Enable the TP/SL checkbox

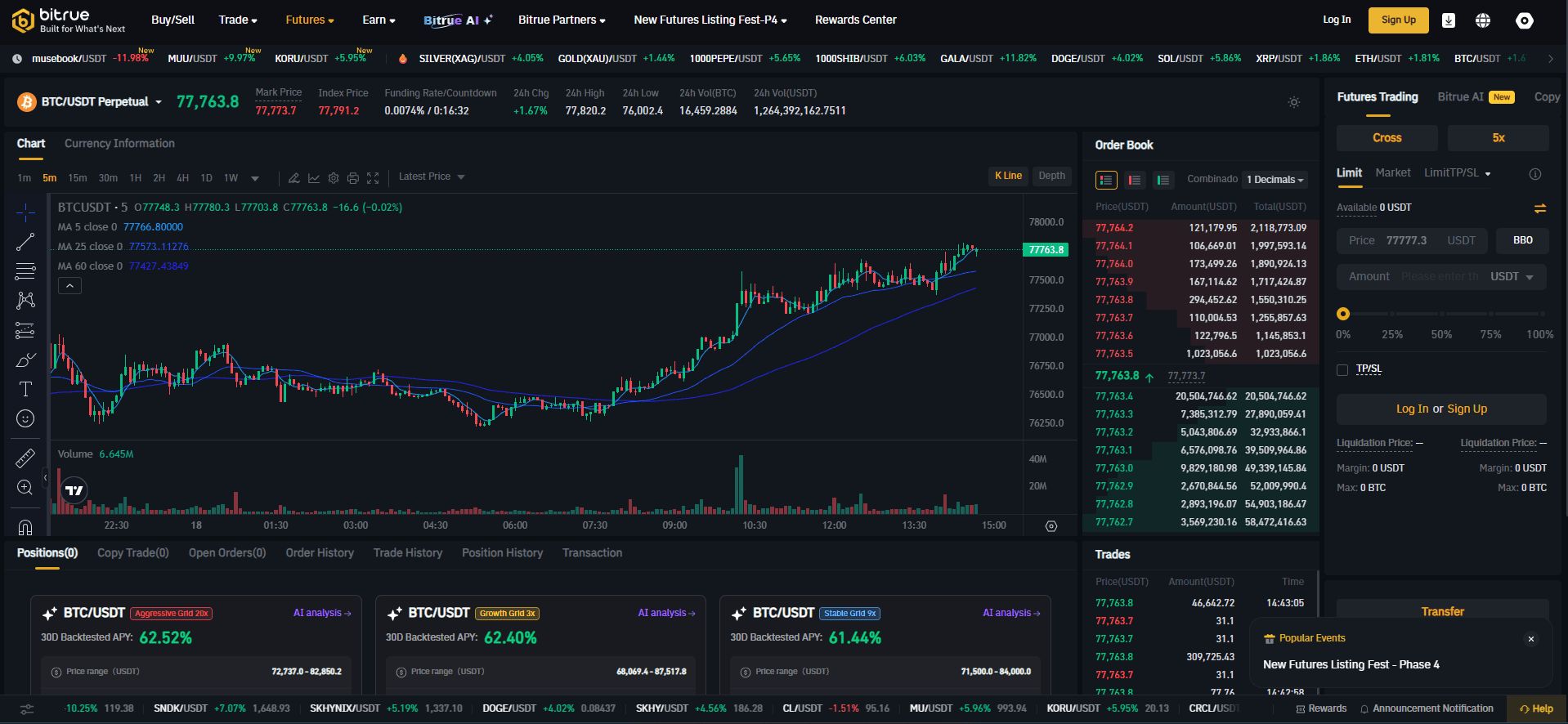pyautogui.click(x=1342, y=370)
